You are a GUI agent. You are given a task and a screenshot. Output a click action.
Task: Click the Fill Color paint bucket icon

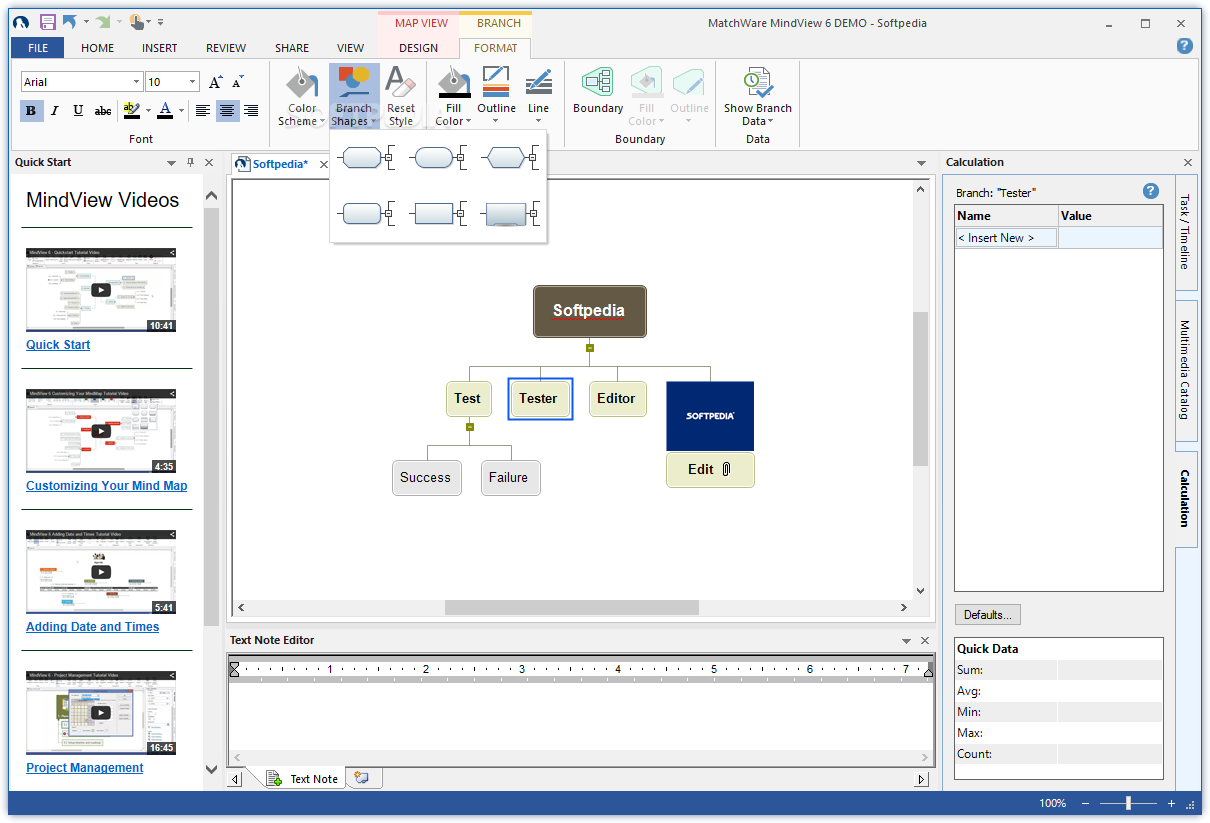click(x=453, y=82)
